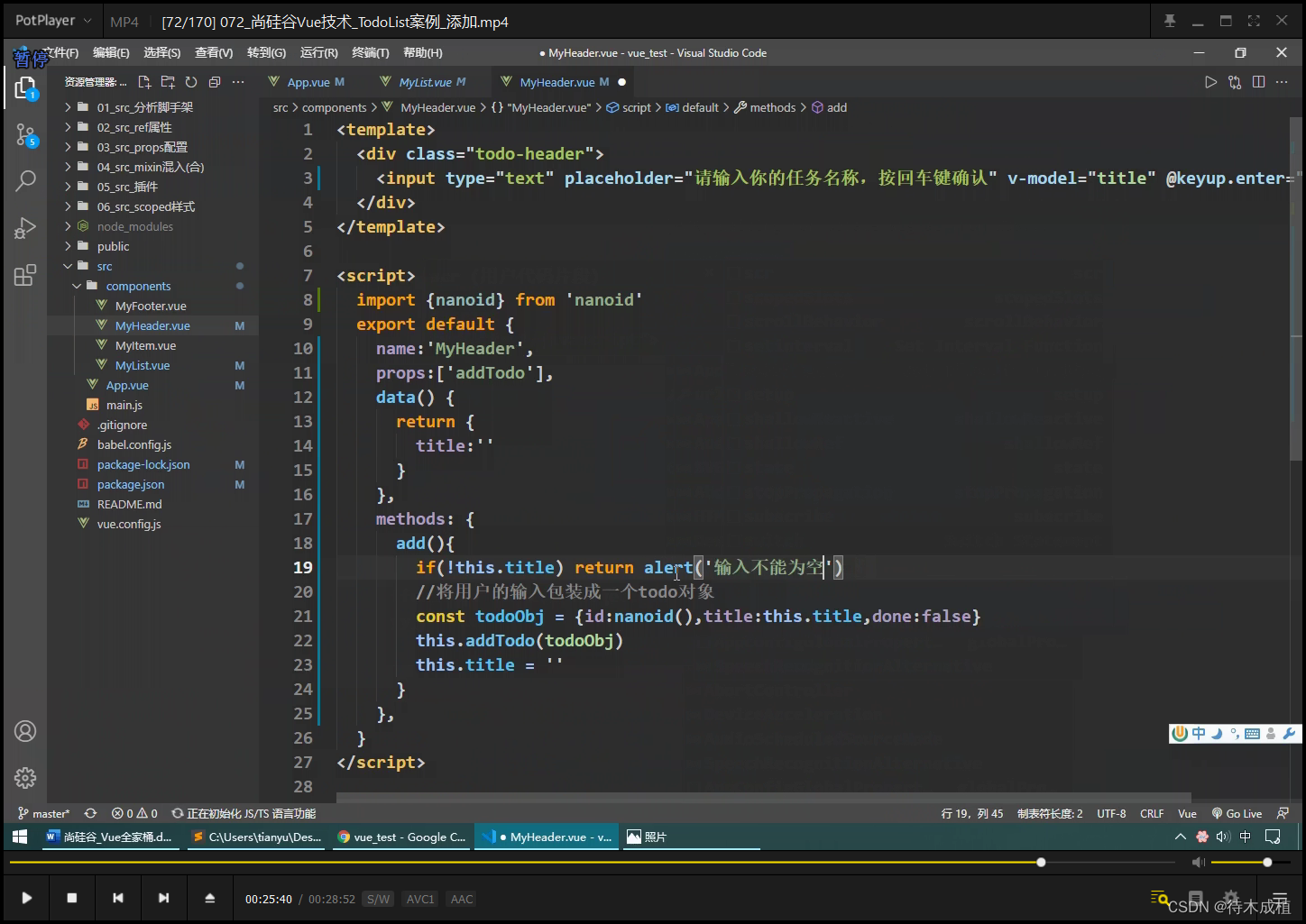This screenshot has height=924, width=1306.
Task: Pin PotPlayer window on top
Action: click(x=1170, y=21)
